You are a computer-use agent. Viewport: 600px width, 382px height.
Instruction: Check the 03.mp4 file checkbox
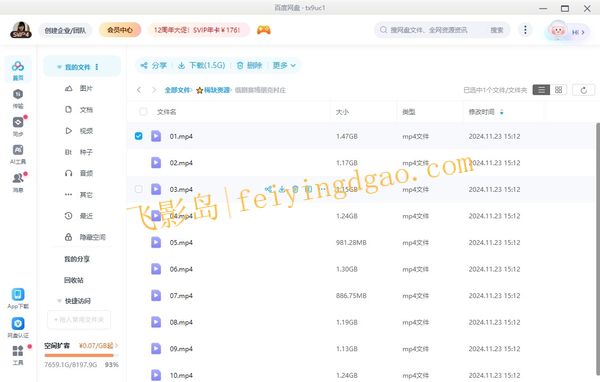pos(139,189)
